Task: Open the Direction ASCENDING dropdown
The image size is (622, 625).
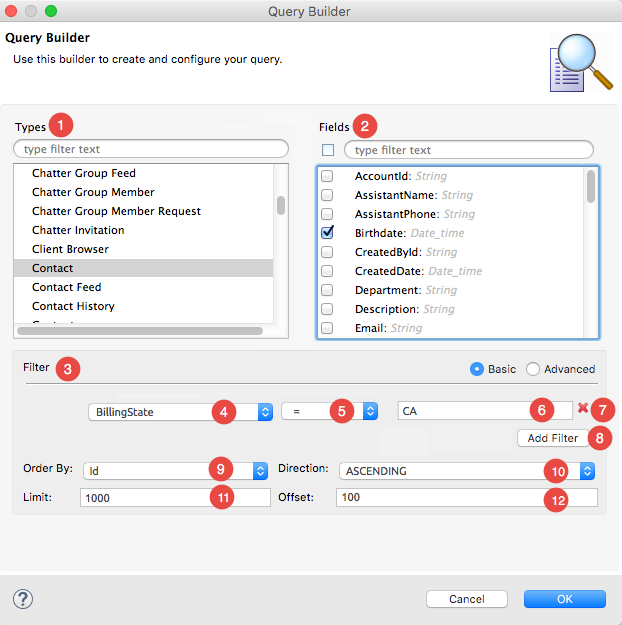Action: (x=467, y=471)
